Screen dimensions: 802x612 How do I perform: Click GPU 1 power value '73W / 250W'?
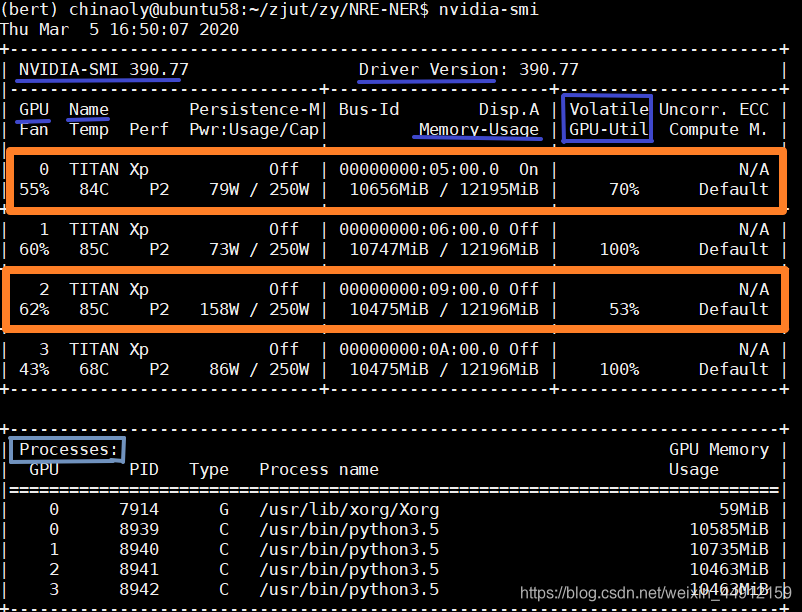coord(259,249)
